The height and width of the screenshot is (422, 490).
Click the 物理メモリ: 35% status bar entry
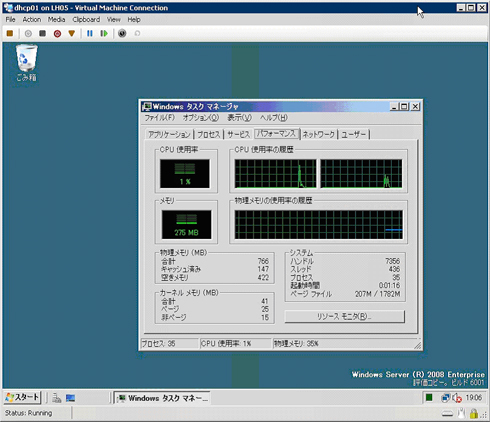pos(296,344)
